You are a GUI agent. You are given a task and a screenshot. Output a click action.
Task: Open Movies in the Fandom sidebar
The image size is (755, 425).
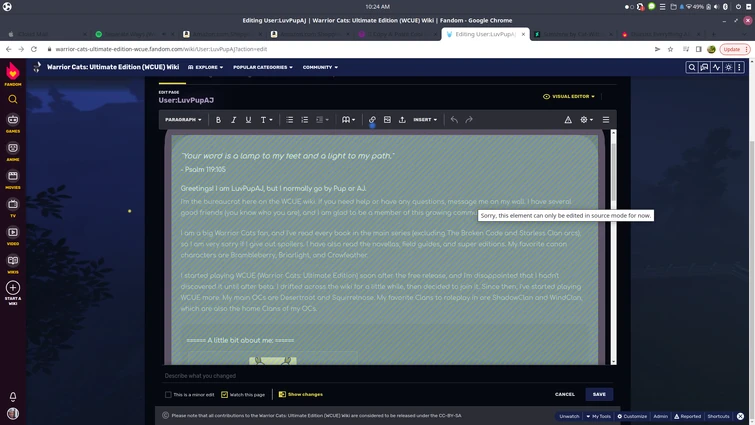pyautogui.click(x=13, y=179)
